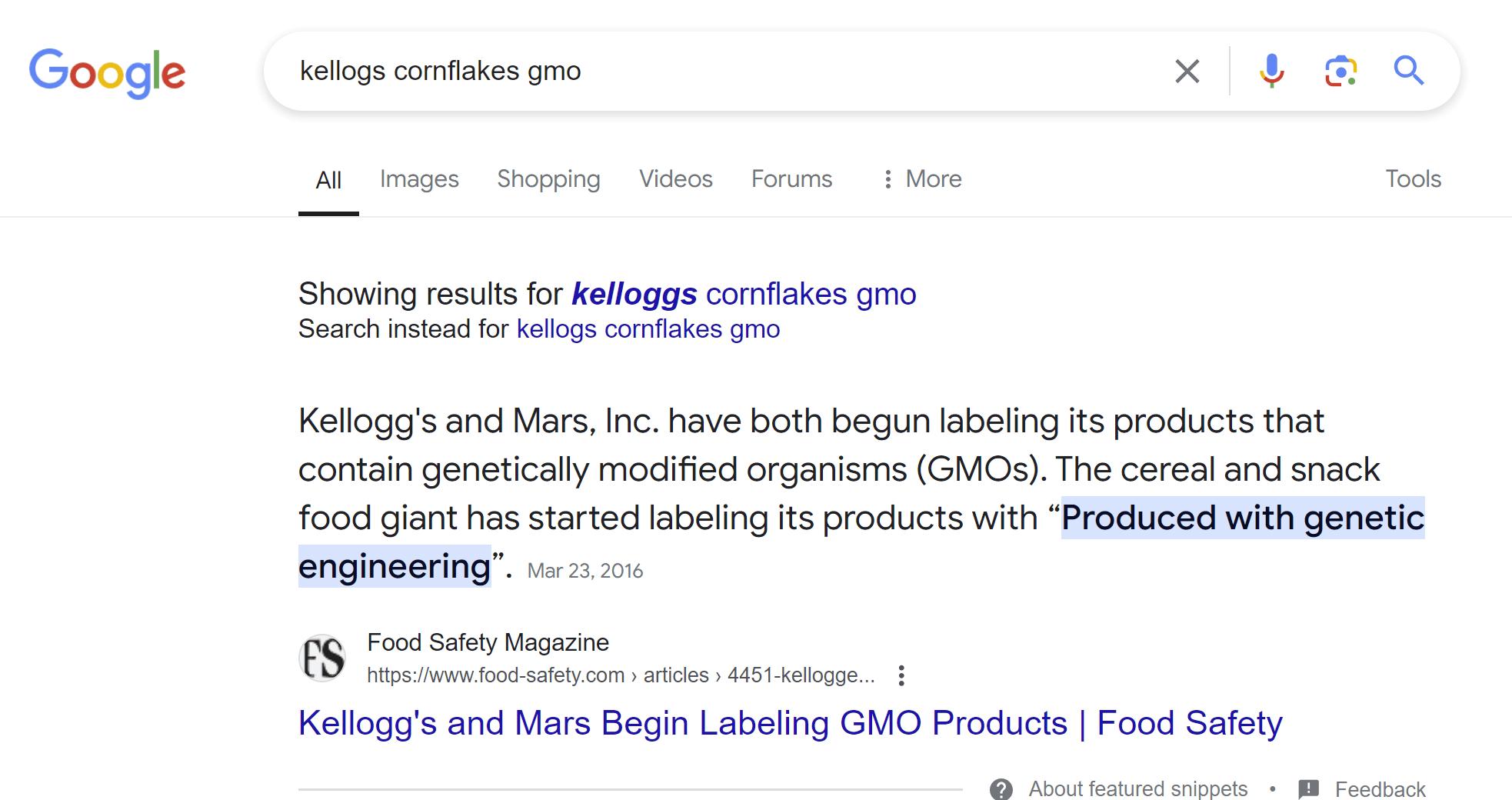Click the question mark icon near About featured snippets
The image size is (1512, 800).
point(1001,788)
